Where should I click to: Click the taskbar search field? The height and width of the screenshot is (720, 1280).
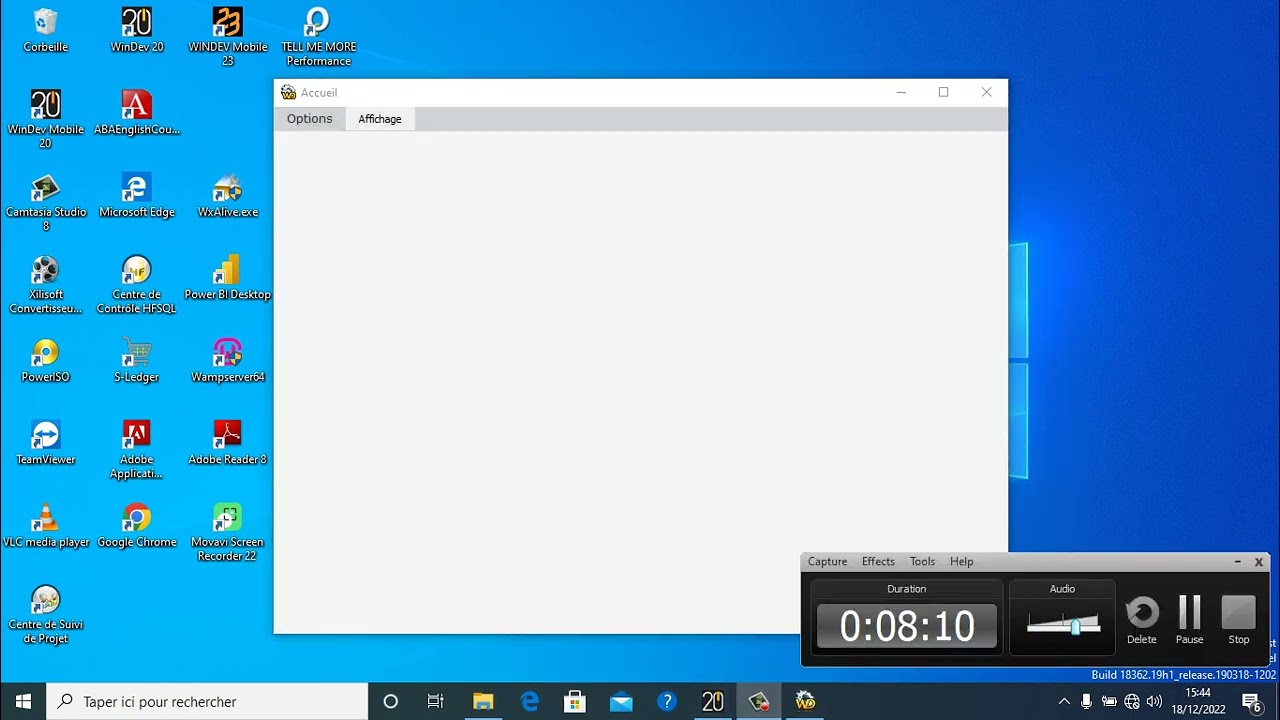(x=208, y=702)
